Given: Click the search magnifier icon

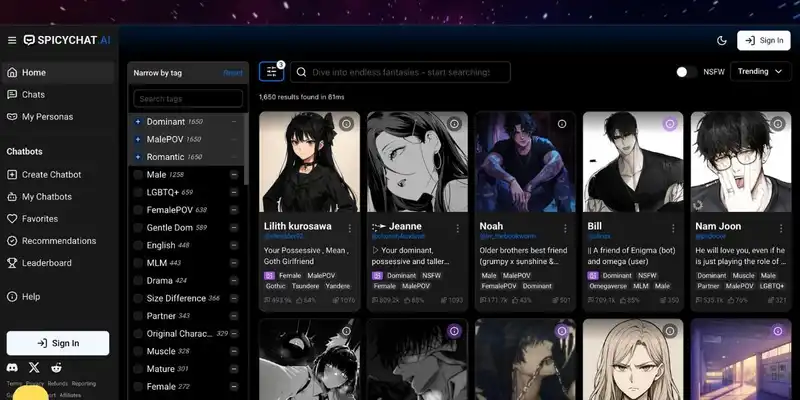Looking at the screenshot, I should click(x=301, y=72).
